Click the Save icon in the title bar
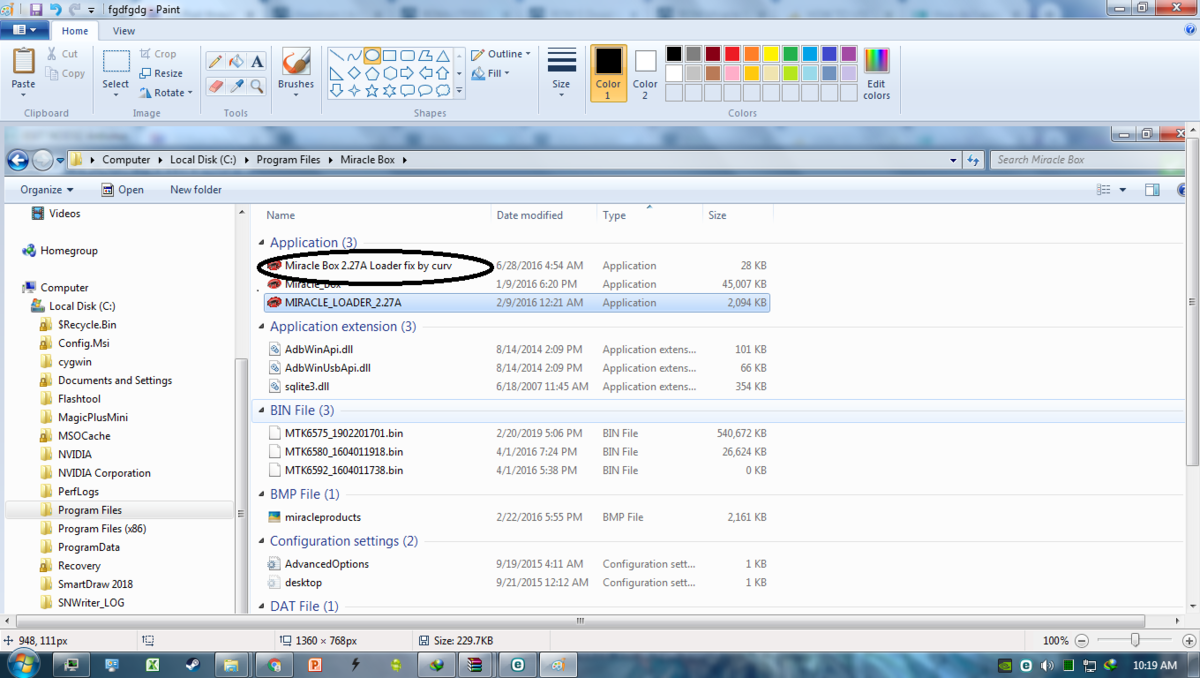 (36, 9)
